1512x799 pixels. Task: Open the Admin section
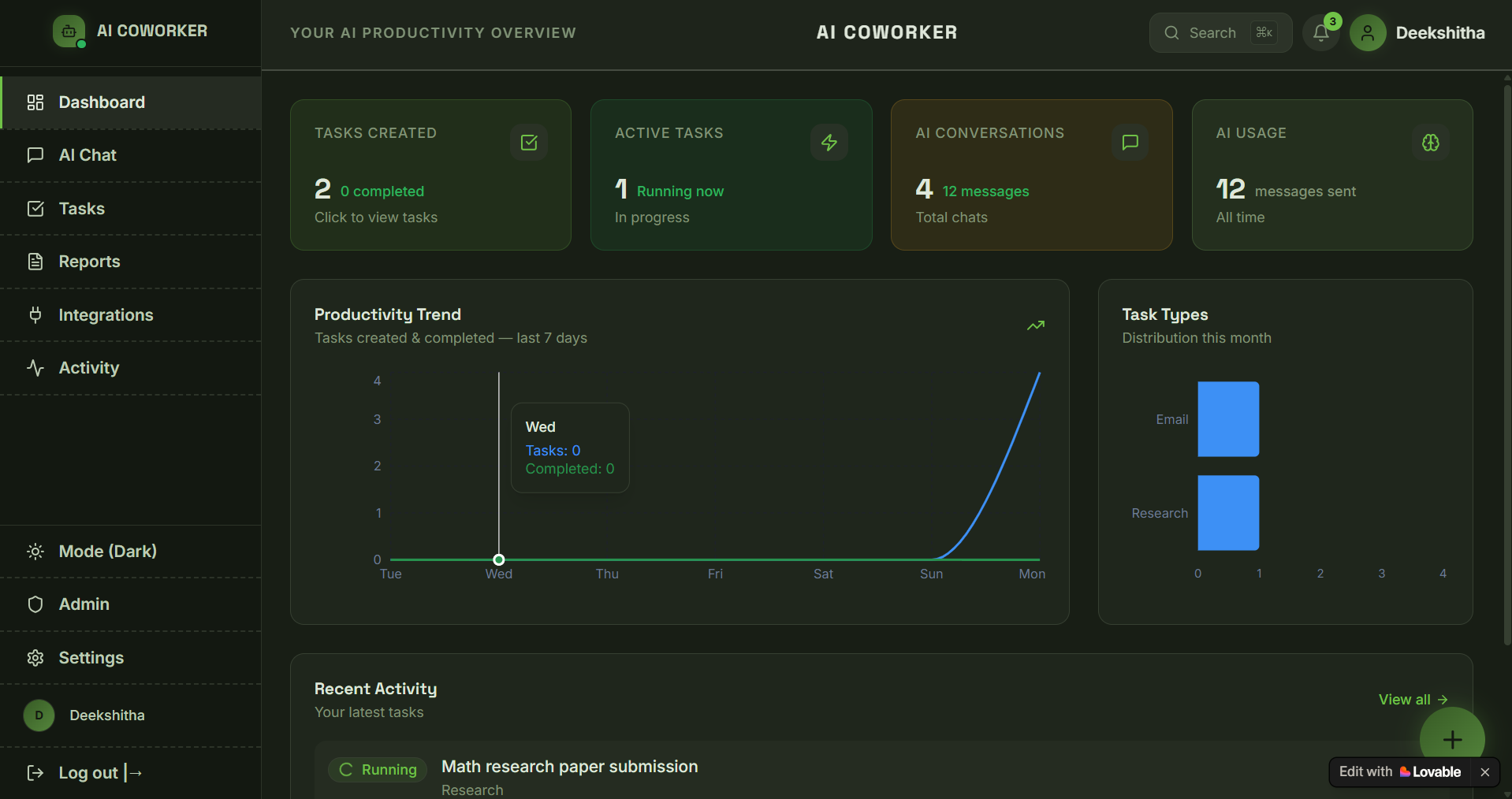[130, 604]
